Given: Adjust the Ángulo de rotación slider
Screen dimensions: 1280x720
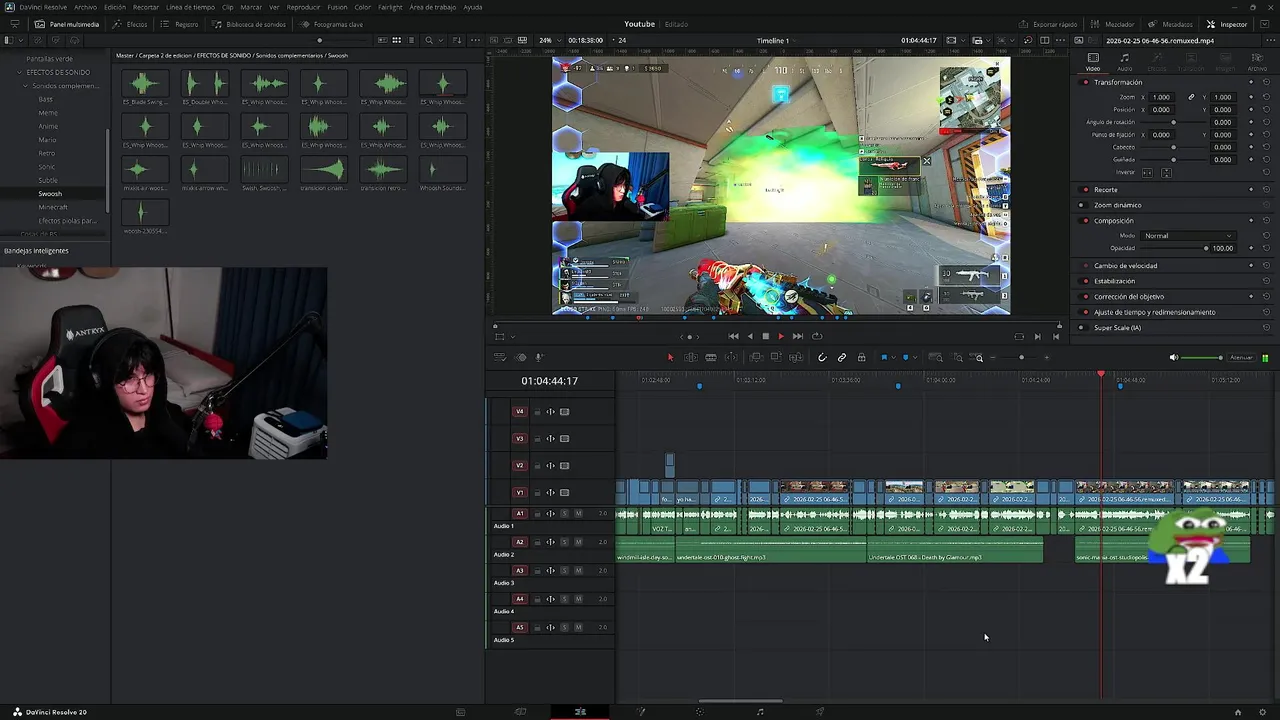Looking at the screenshot, I should 1174,122.
